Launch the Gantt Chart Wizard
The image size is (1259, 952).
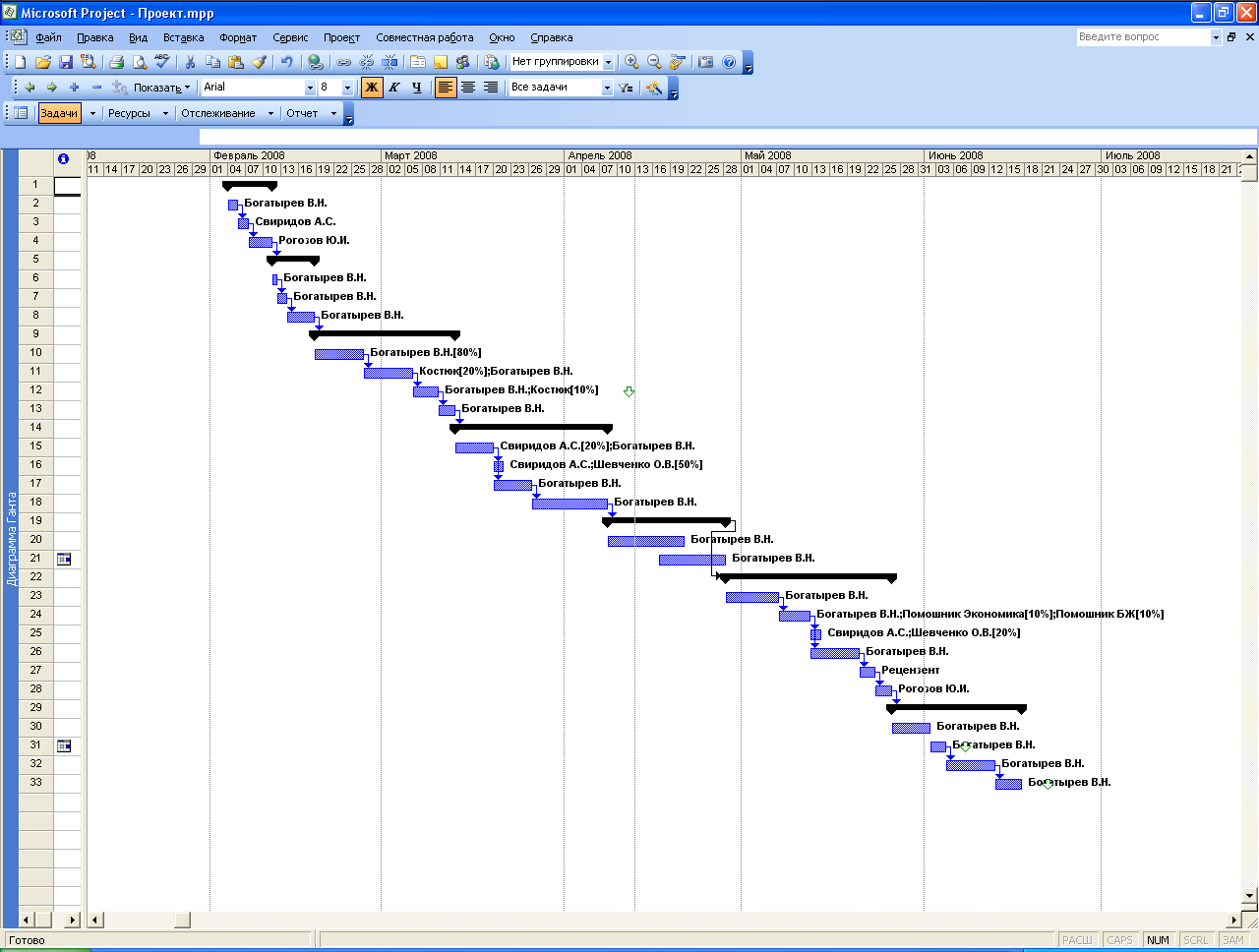click(654, 88)
